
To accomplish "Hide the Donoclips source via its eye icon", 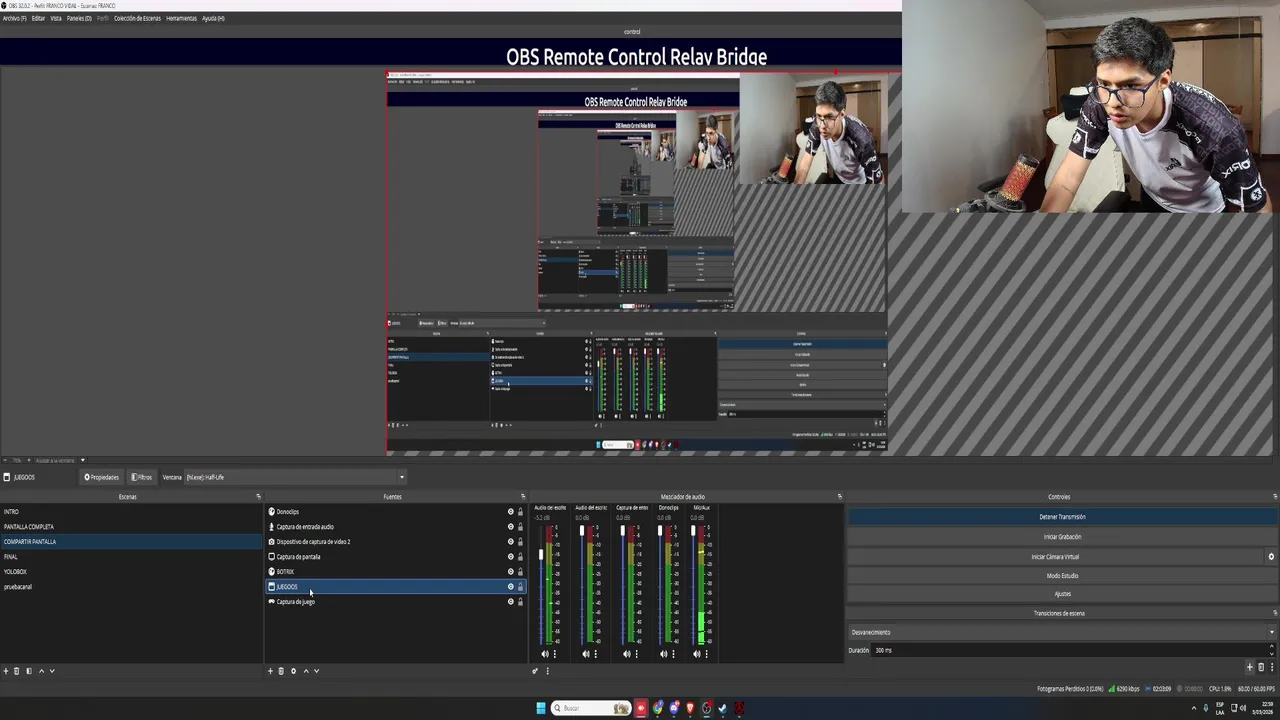I will pyautogui.click(x=510, y=512).
